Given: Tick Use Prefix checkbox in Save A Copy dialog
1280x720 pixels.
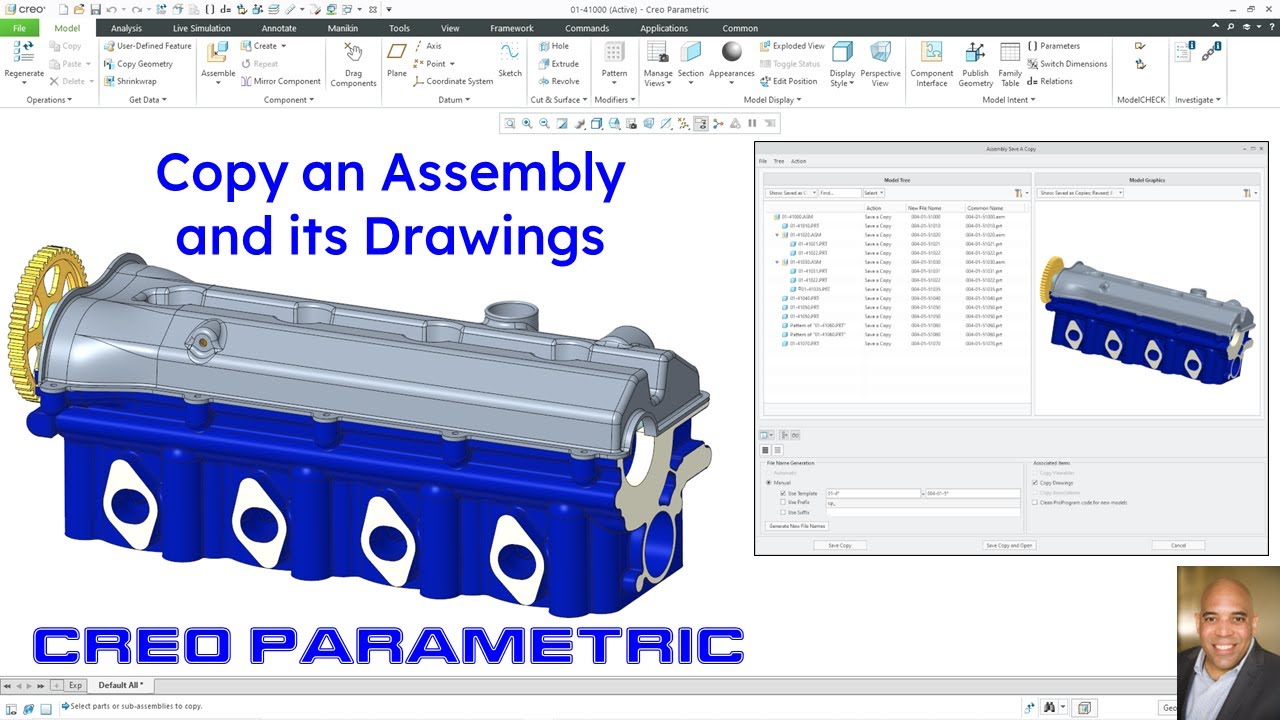Looking at the screenshot, I should [783, 503].
